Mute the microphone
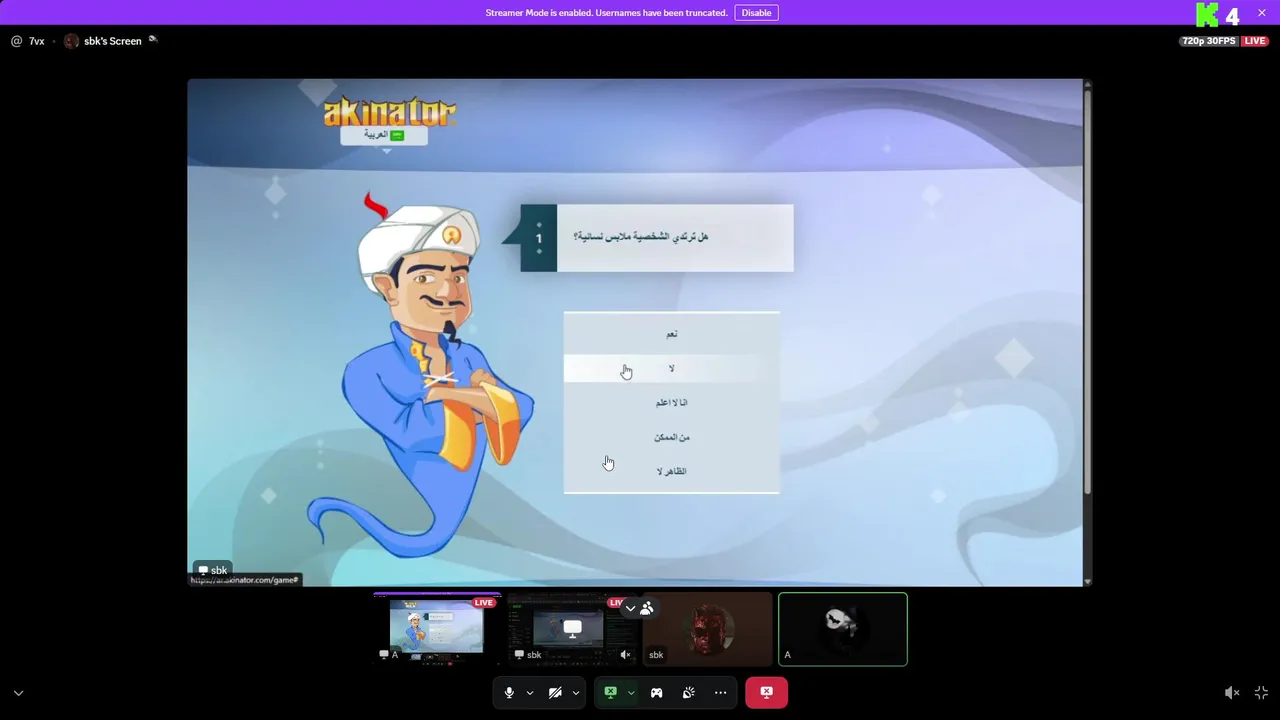Screen dimensions: 1280x720 [509, 692]
